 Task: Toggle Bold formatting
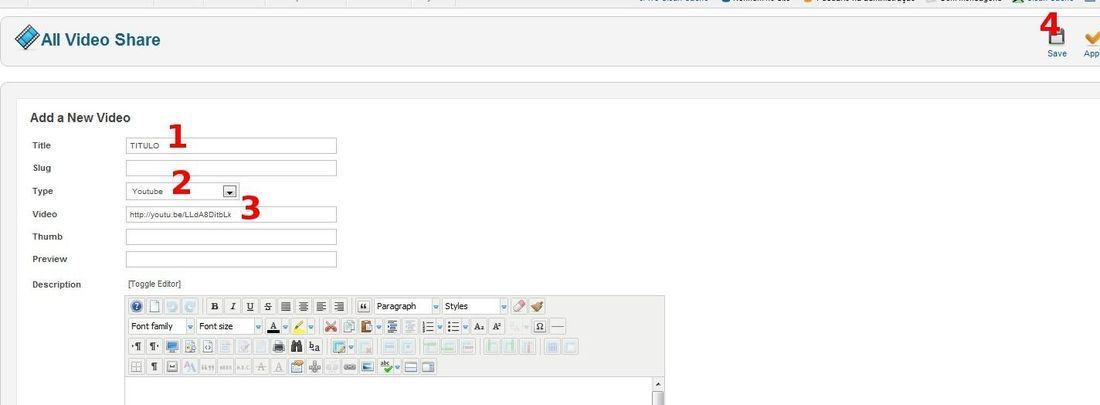215,306
